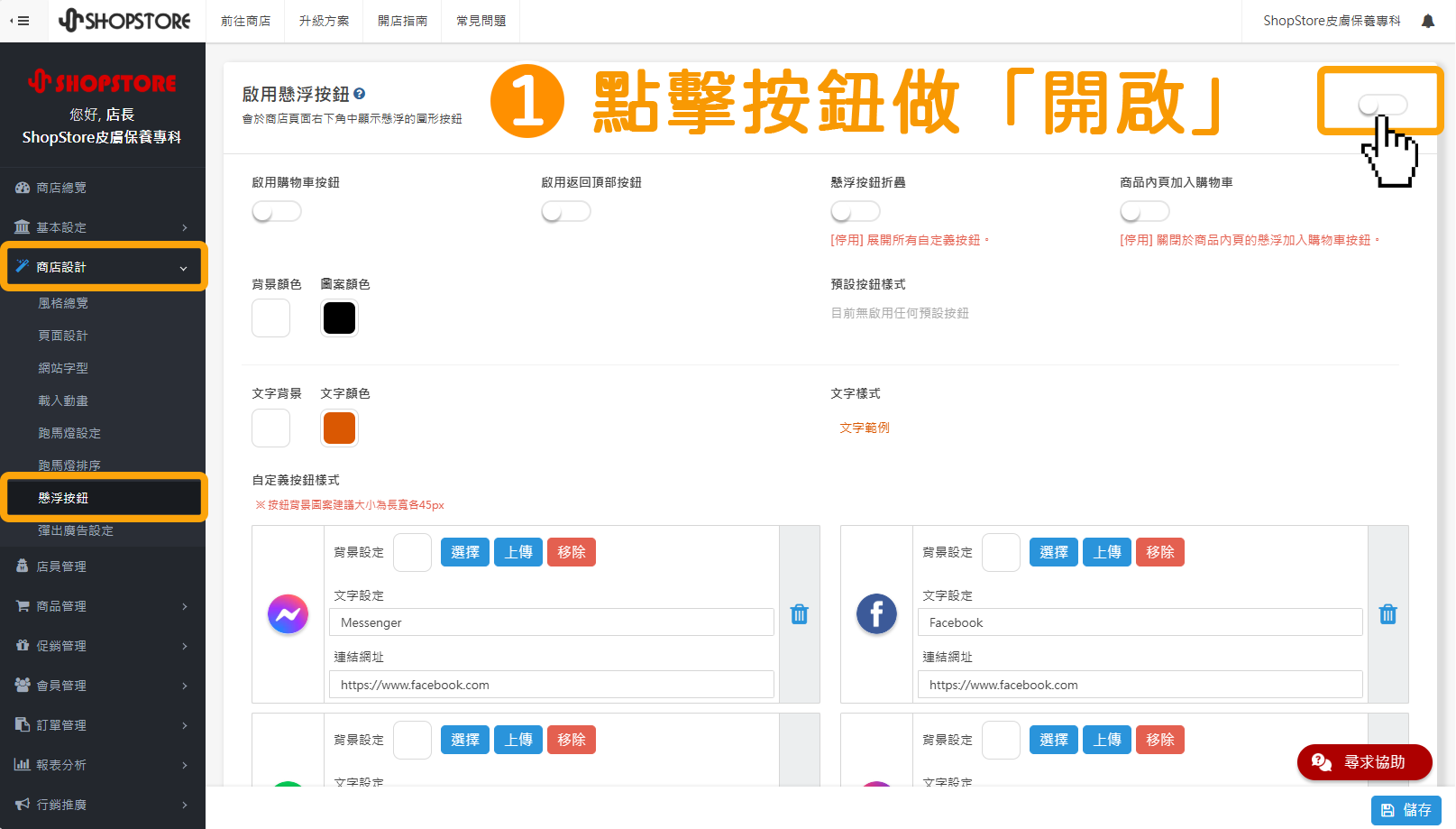
Task: Toggle 懸浮按鈕折疊 switch
Action: pyautogui.click(x=856, y=211)
